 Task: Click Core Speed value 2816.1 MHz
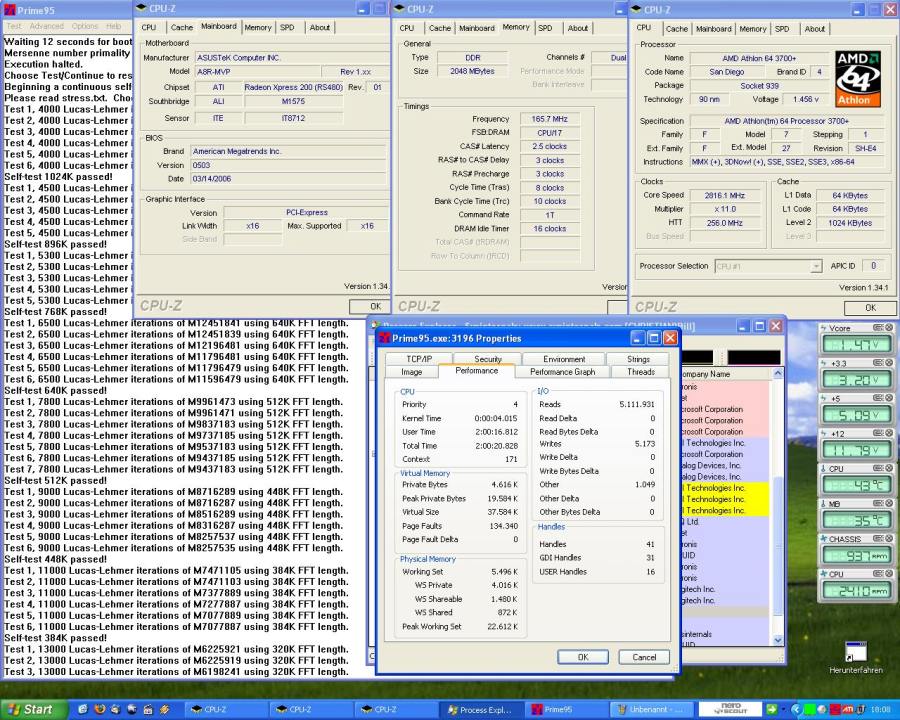click(x=725, y=195)
